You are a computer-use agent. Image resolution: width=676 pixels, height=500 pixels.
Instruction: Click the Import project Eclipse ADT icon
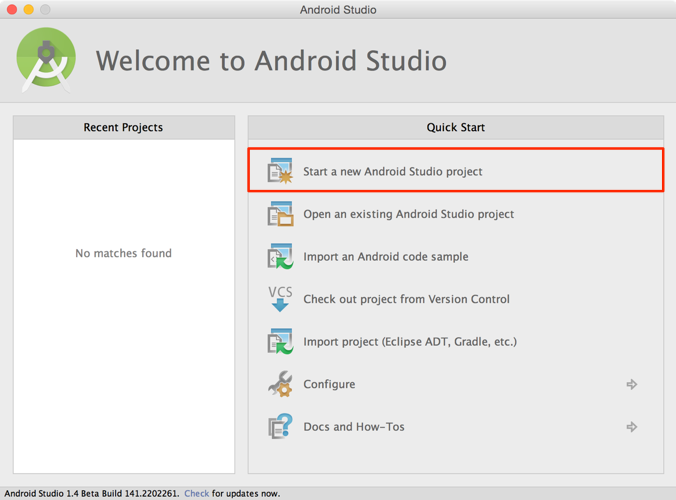click(x=280, y=341)
